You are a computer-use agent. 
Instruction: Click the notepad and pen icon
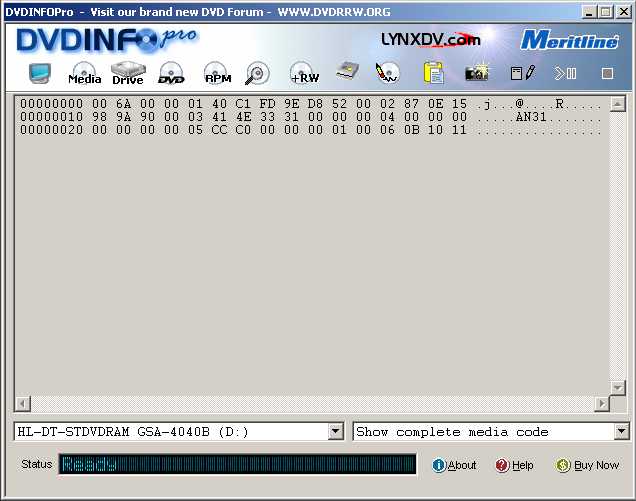tap(523, 73)
